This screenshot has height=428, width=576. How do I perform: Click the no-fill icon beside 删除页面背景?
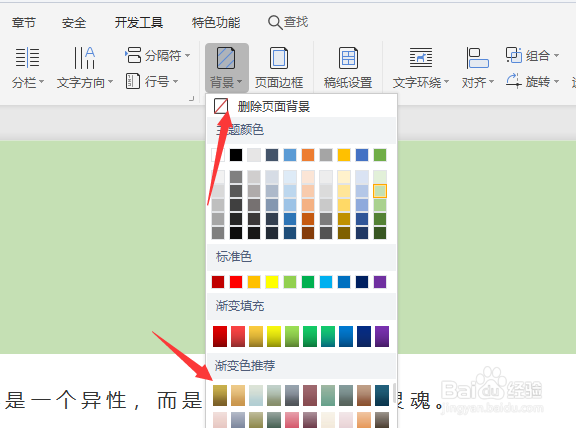[x=221, y=106]
